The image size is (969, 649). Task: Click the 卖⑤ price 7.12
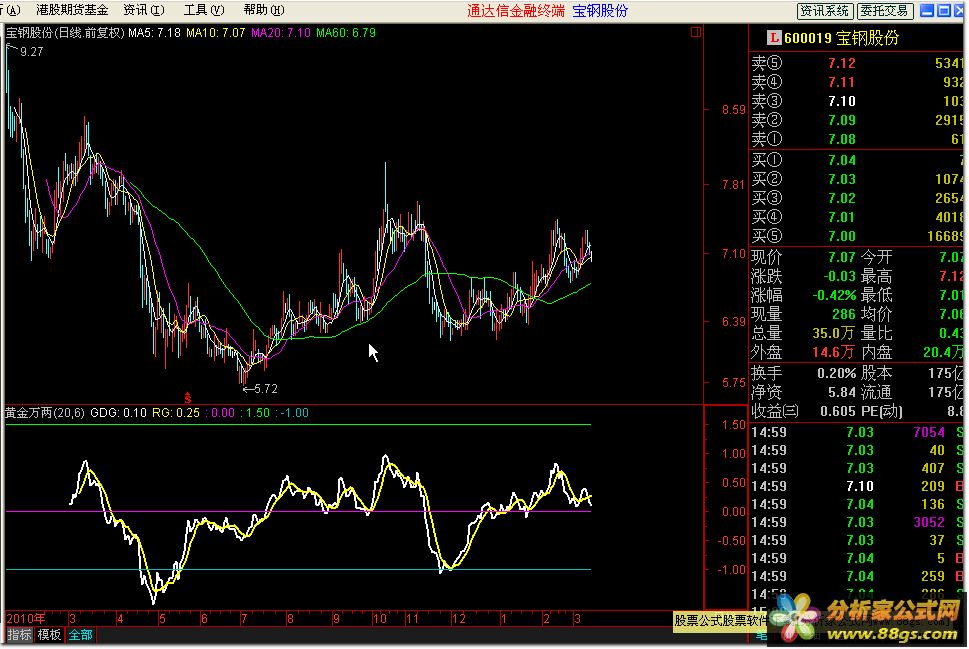(842, 64)
